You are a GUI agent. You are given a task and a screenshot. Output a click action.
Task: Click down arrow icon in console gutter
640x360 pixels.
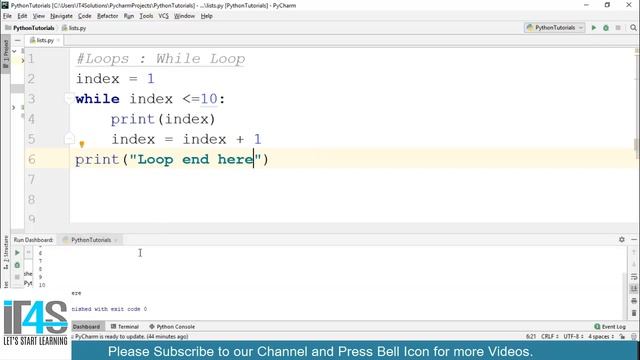pos(633,265)
